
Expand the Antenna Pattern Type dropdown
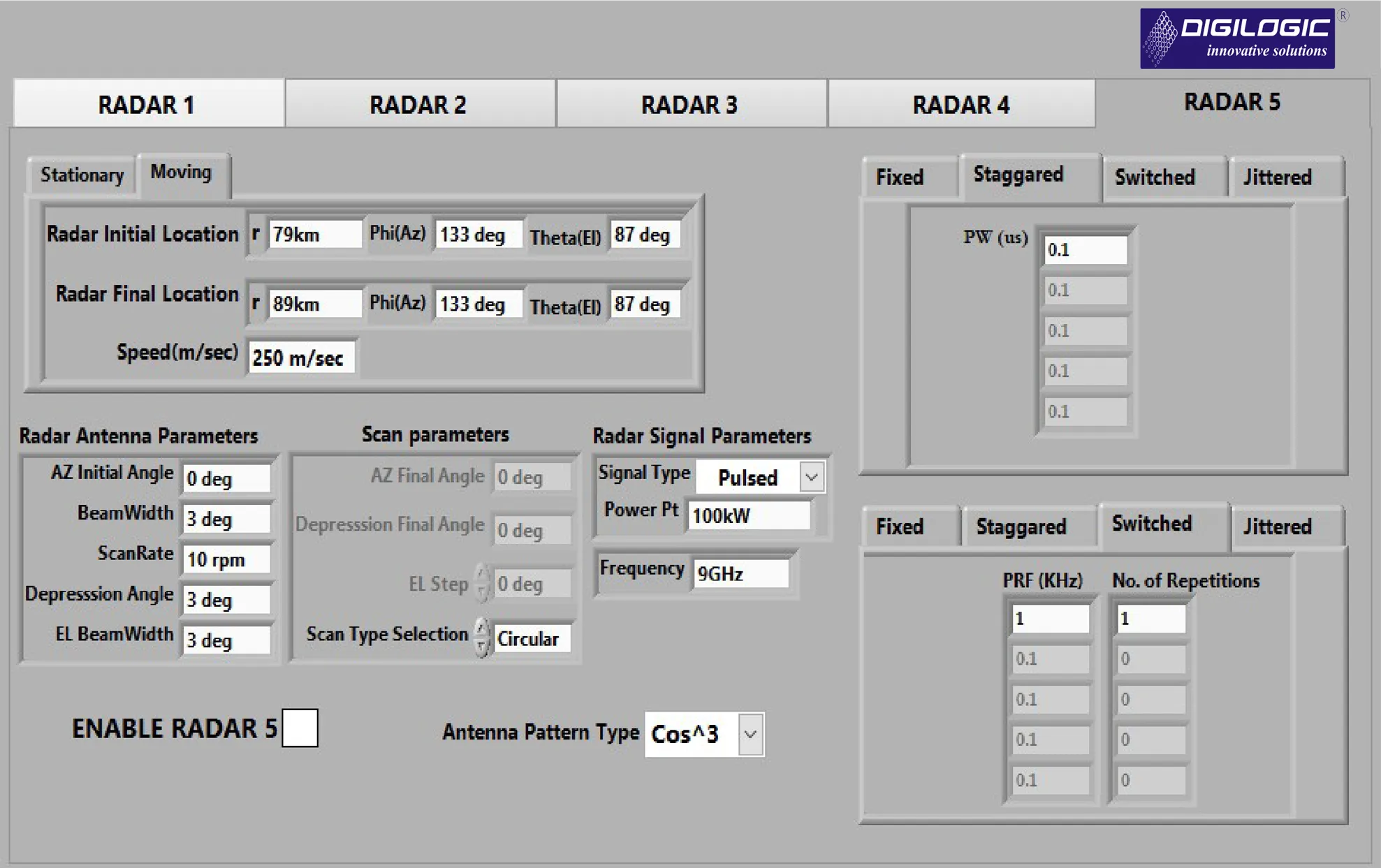pos(750,734)
